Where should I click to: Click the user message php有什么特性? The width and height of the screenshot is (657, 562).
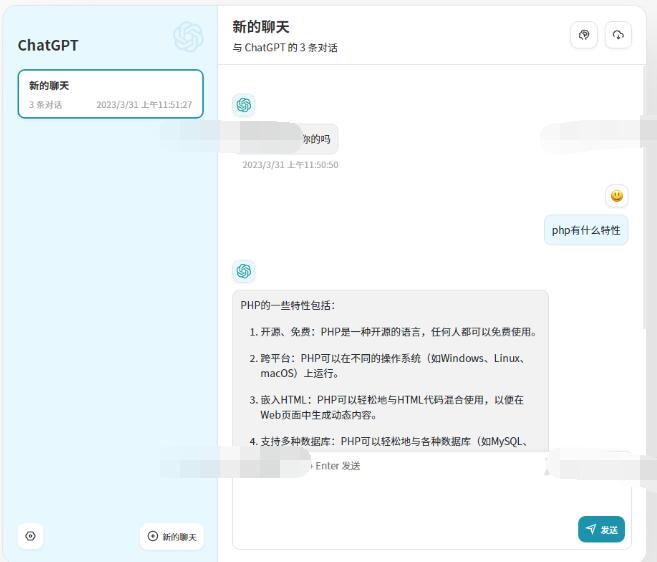pos(586,230)
